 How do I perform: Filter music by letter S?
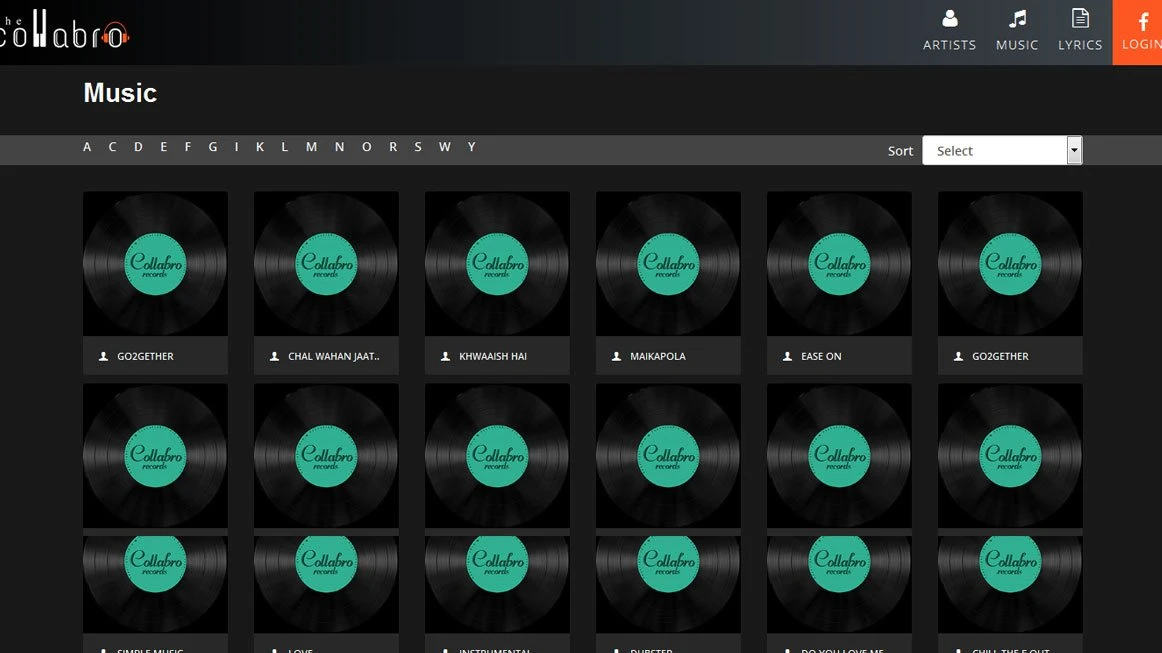[418, 147]
